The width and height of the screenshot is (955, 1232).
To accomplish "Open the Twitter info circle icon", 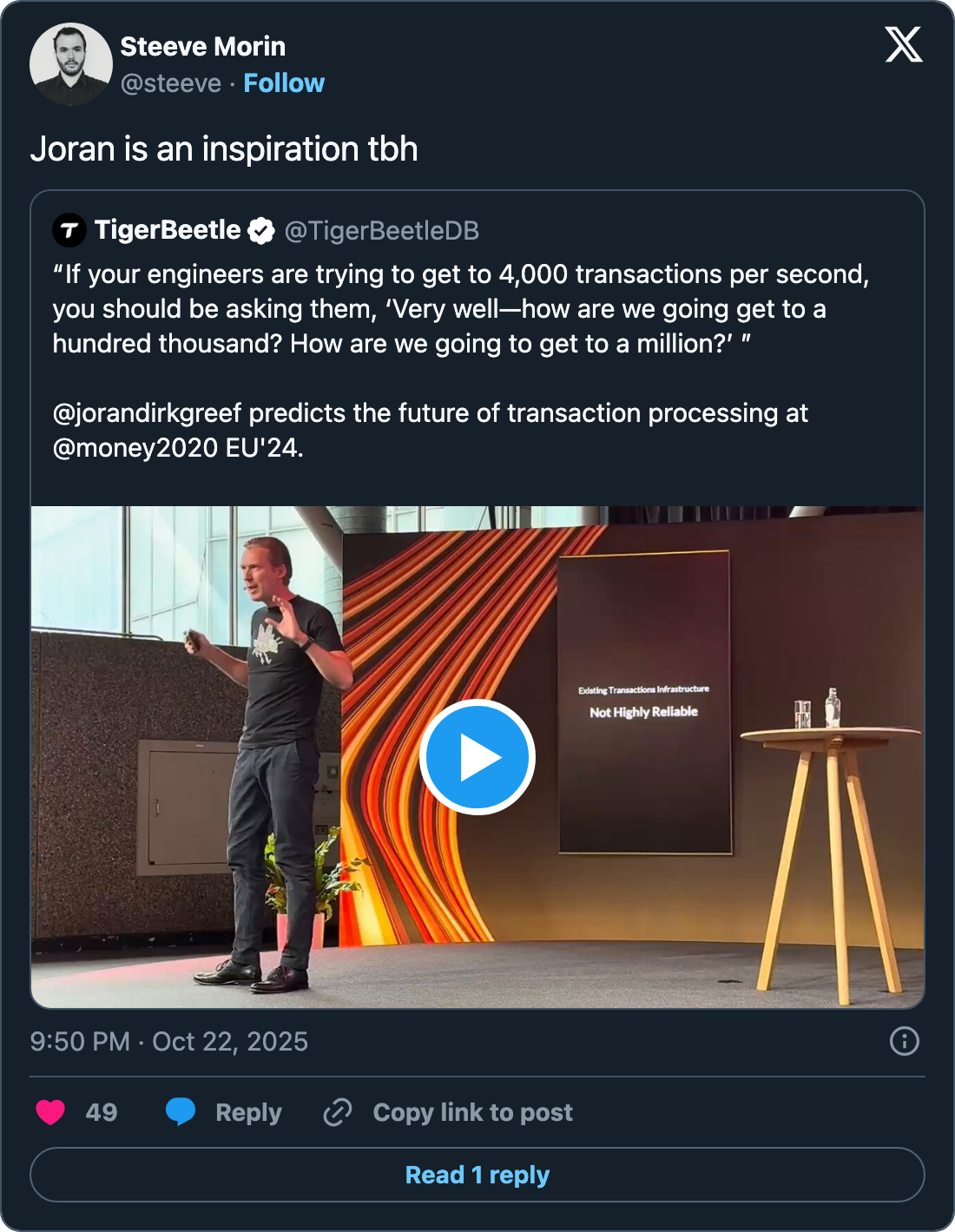I will click(x=904, y=1041).
